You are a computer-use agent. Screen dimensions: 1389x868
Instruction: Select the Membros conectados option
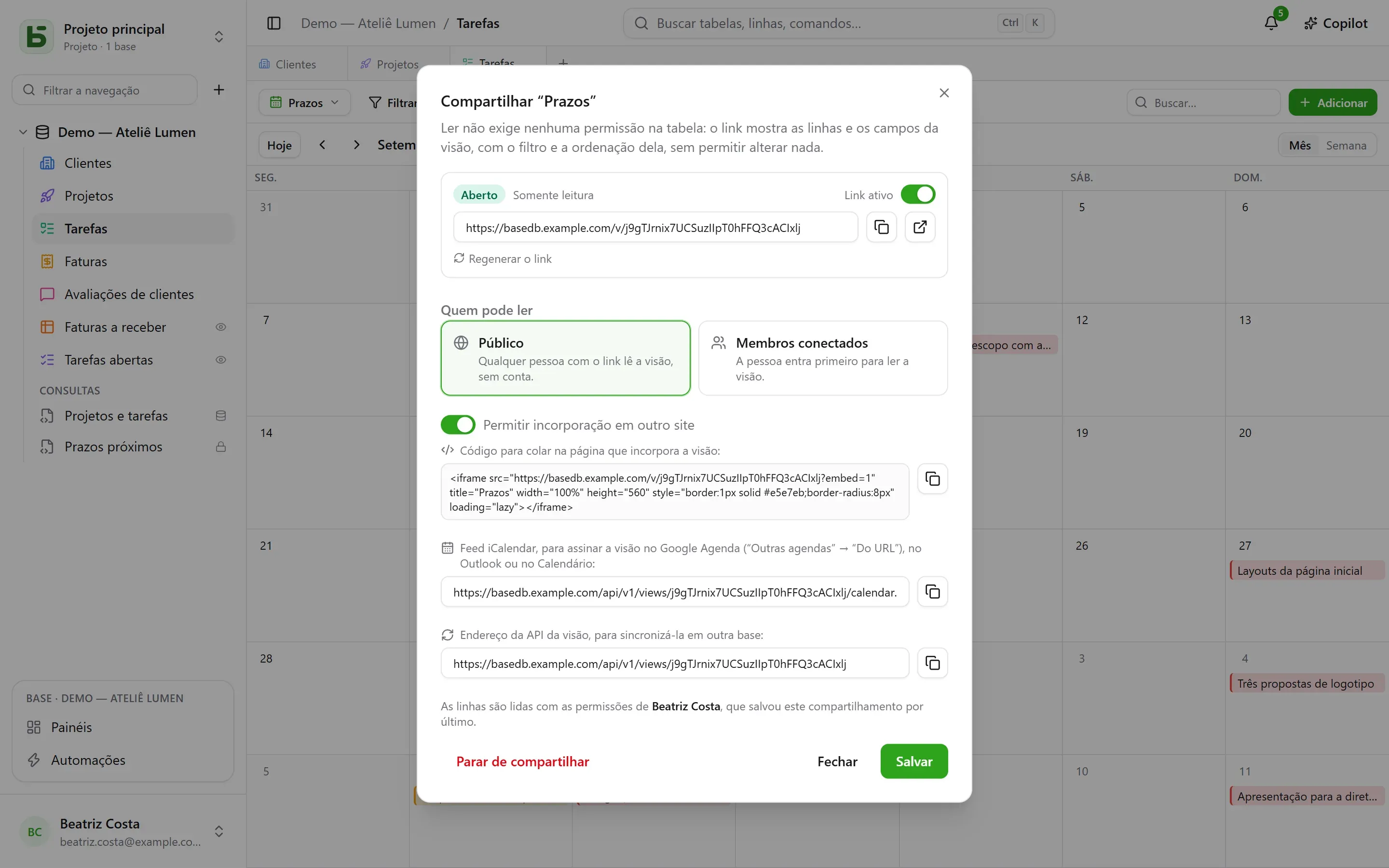click(x=822, y=358)
